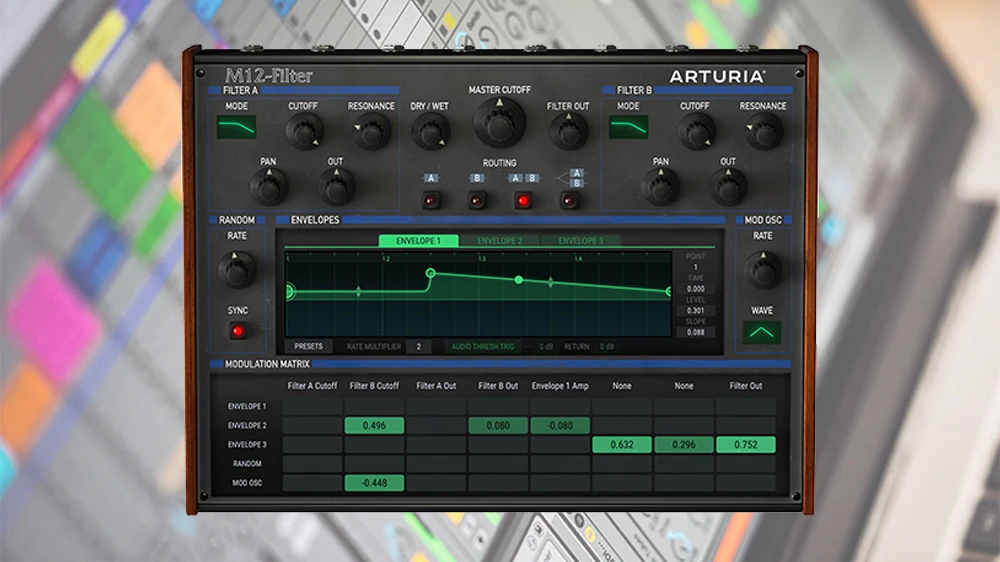Switch to the Envelope 3 tab
The image size is (1000, 562).
[580, 241]
